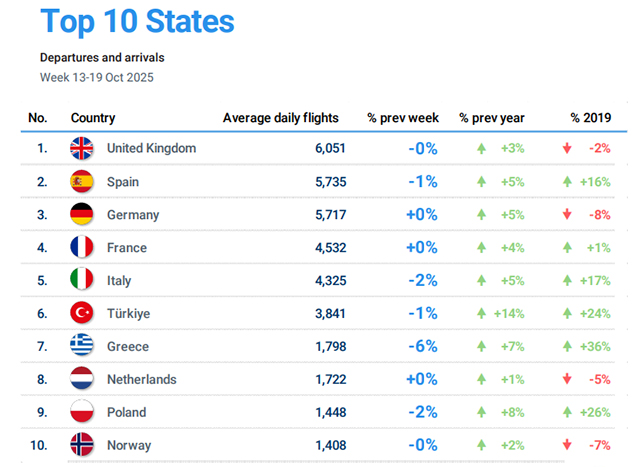640x467 pixels.
Task: Click the Poland flag icon
Action: pyautogui.click(x=82, y=412)
